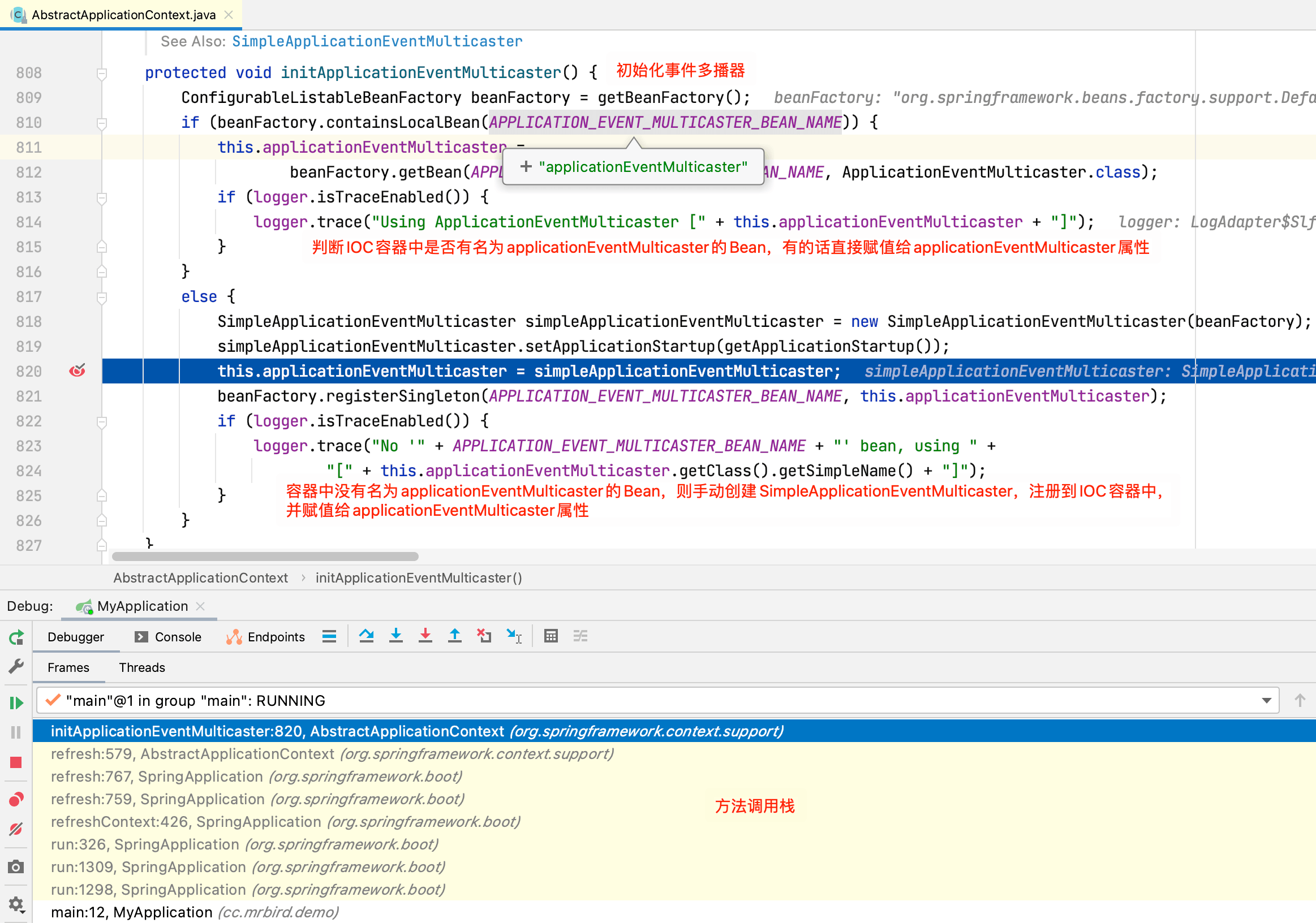Click the View Breakpoints double-circle icon
Image resolution: width=1316 pixels, height=923 pixels.
tap(16, 799)
